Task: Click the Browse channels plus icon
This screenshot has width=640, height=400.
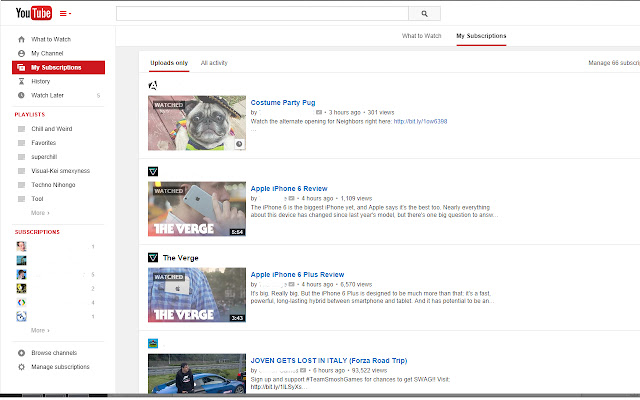Action: [x=22, y=353]
